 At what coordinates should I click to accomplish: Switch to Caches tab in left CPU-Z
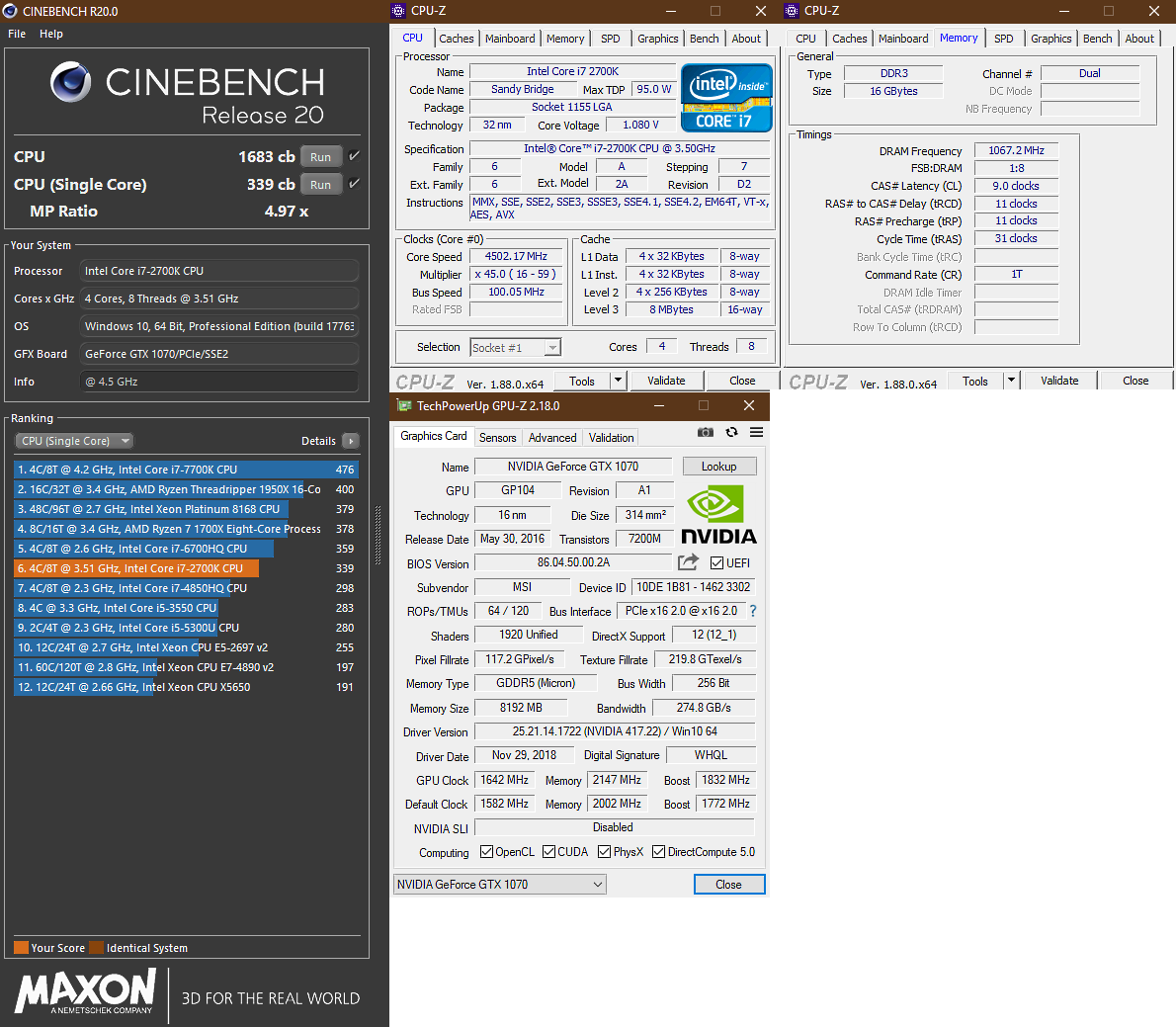pyautogui.click(x=456, y=39)
